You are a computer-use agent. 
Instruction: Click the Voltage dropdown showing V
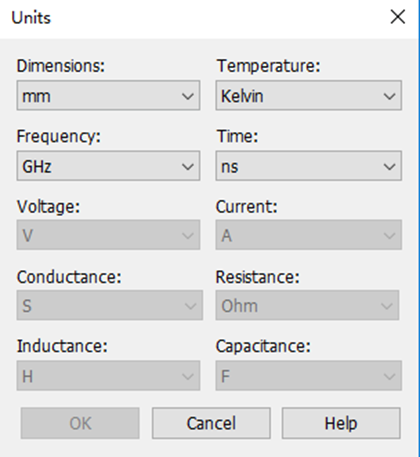pos(108,235)
